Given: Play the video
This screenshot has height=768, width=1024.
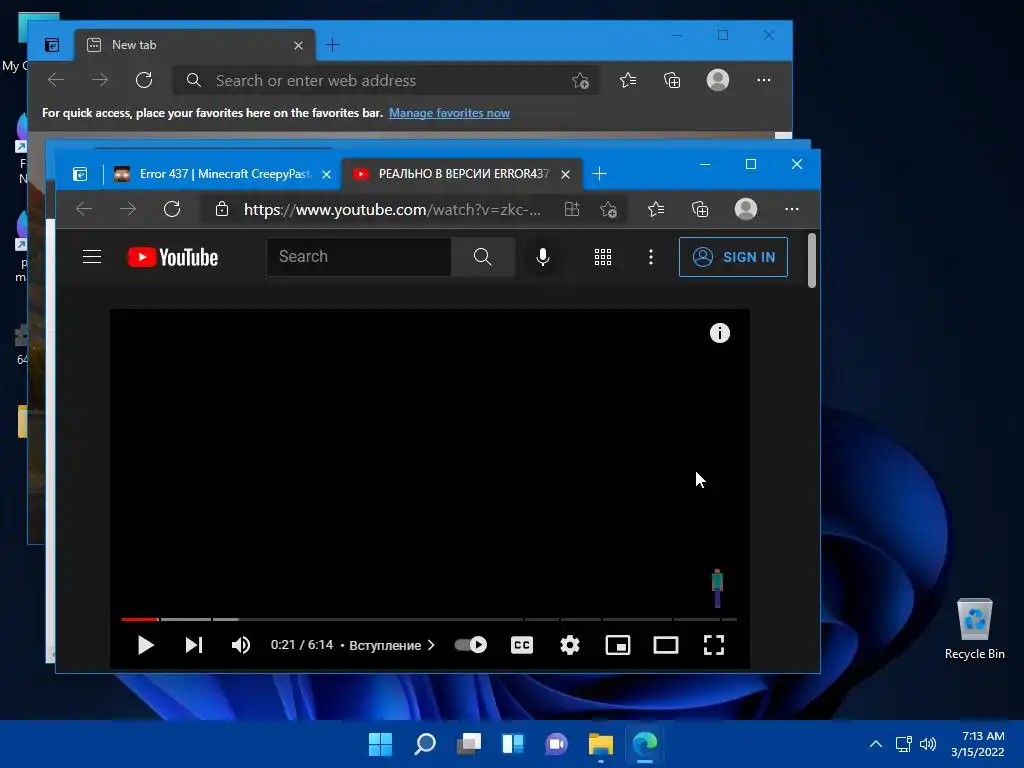Looking at the screenshot, I should [x=146, y=645].
